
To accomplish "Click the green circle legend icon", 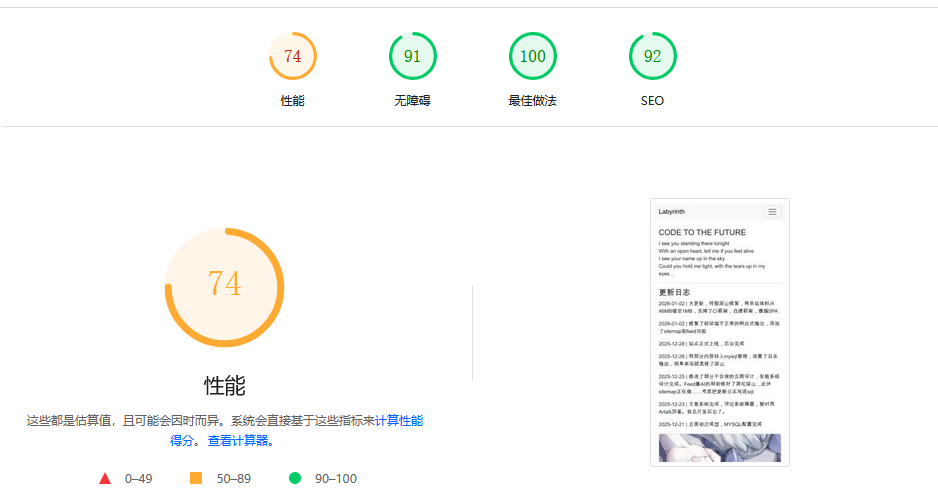I will [x=295, y=479].
